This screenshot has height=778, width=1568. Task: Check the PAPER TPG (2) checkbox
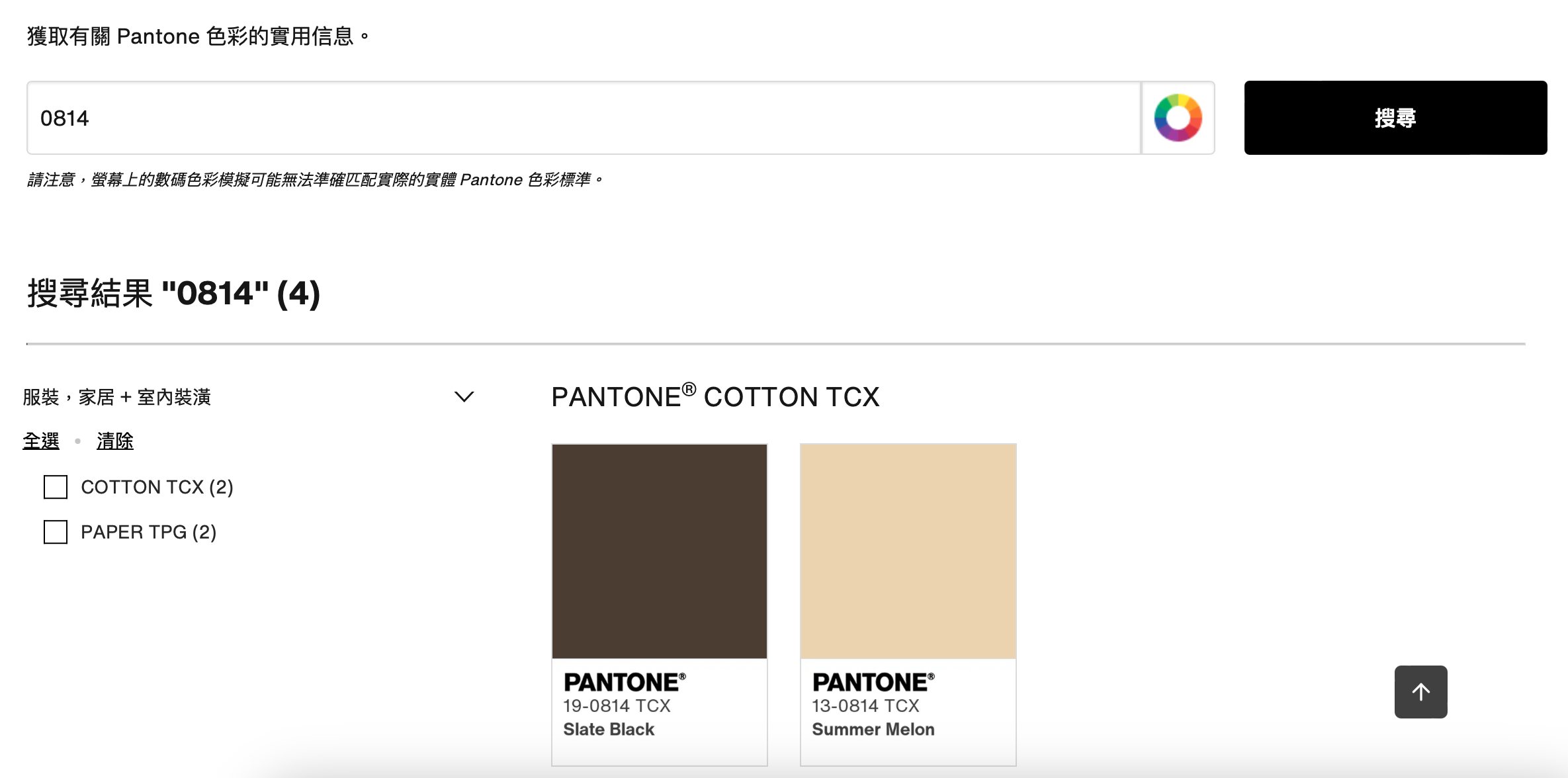click(56, 532)
